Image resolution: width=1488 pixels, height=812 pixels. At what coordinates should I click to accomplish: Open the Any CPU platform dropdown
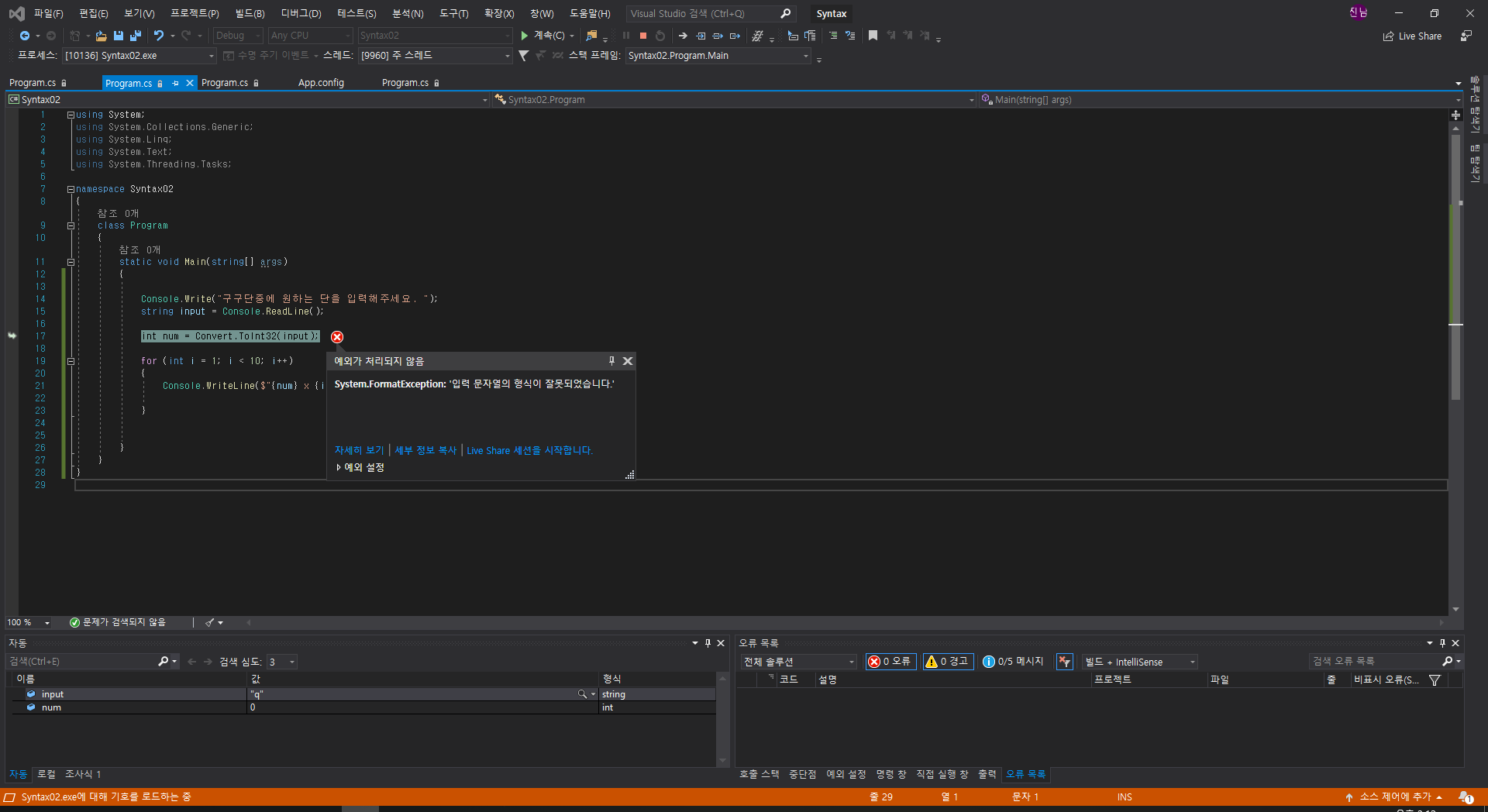[310, 36]
